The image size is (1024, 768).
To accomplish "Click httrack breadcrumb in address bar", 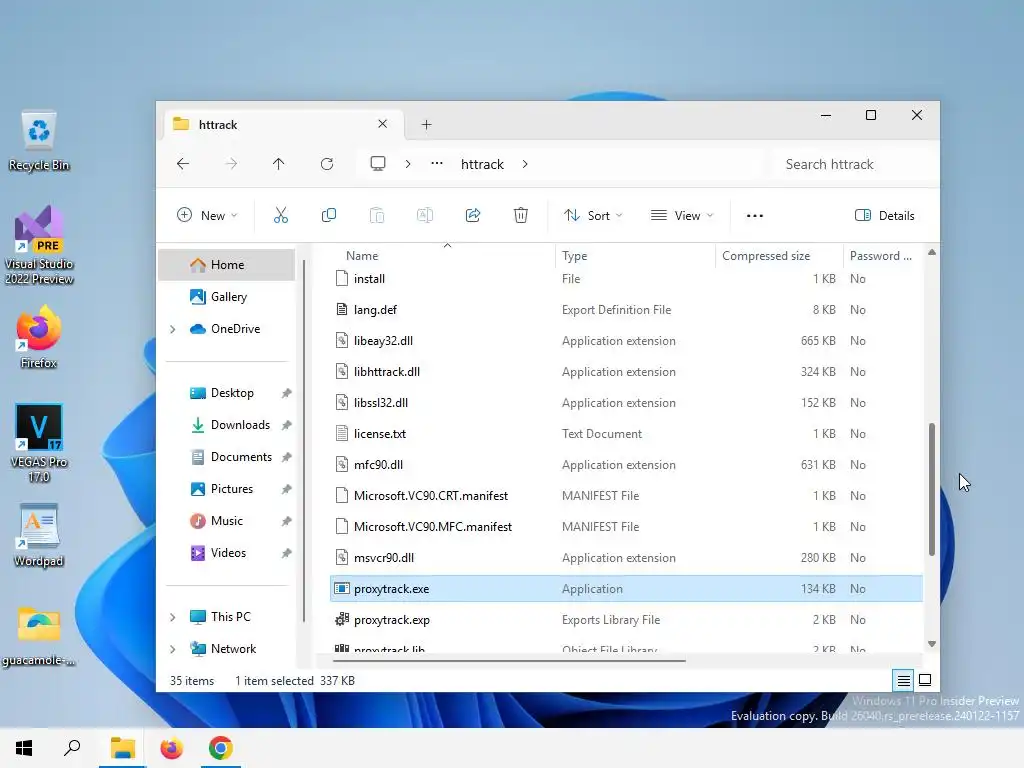I will [482, 164].
